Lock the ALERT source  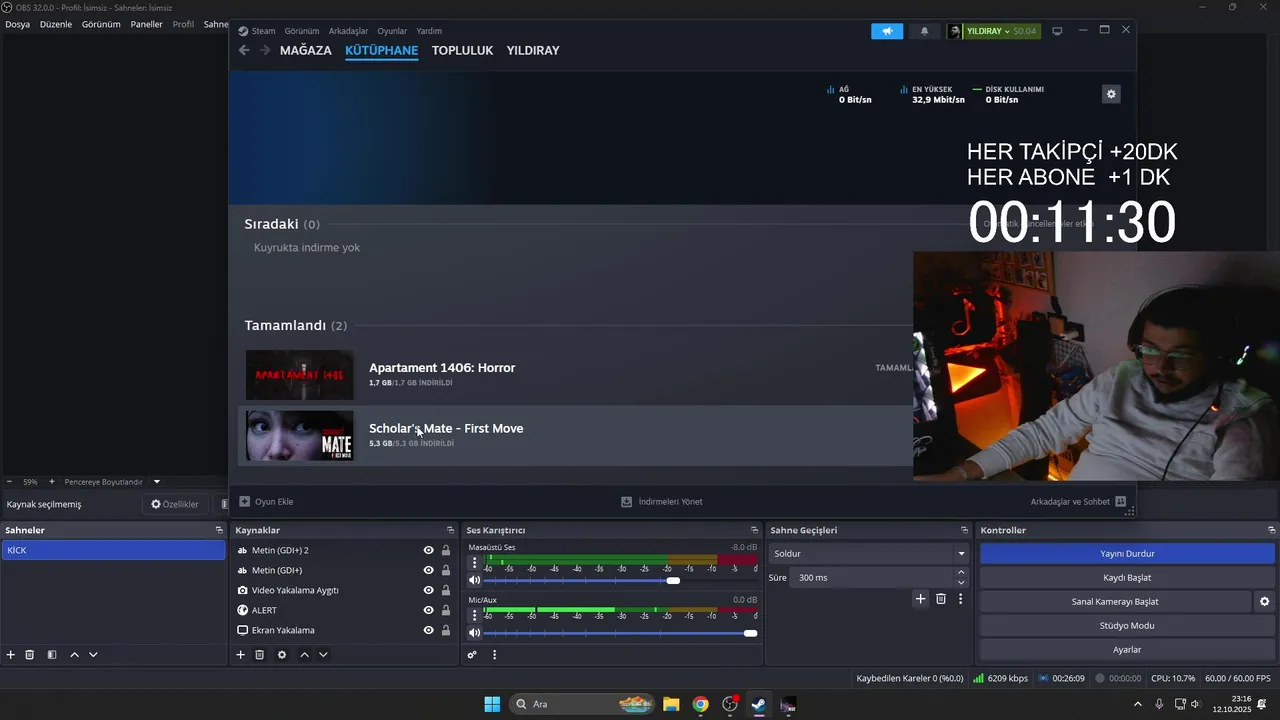tap(446, 610)
